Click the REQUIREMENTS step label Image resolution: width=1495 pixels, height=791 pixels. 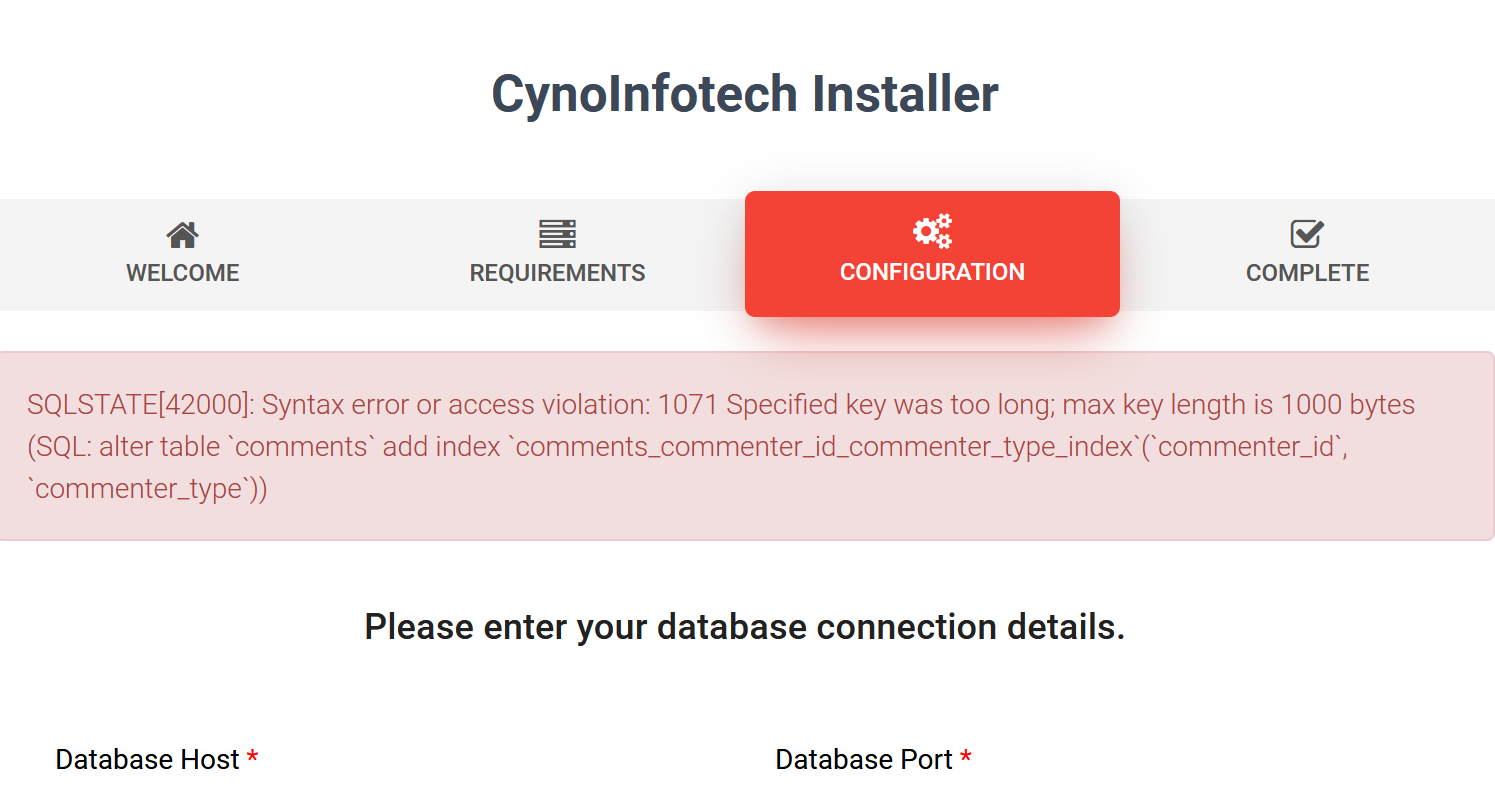pyautogui.click(x=557, y=272)
